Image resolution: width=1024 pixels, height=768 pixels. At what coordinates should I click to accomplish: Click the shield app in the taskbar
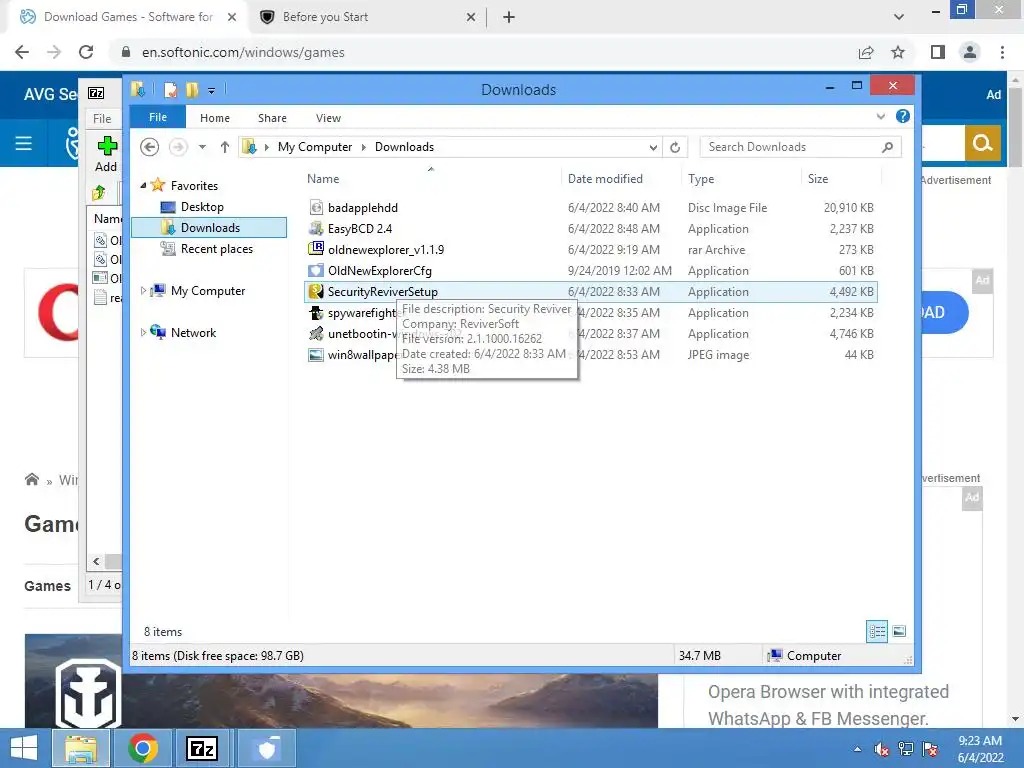click(266, 748)
